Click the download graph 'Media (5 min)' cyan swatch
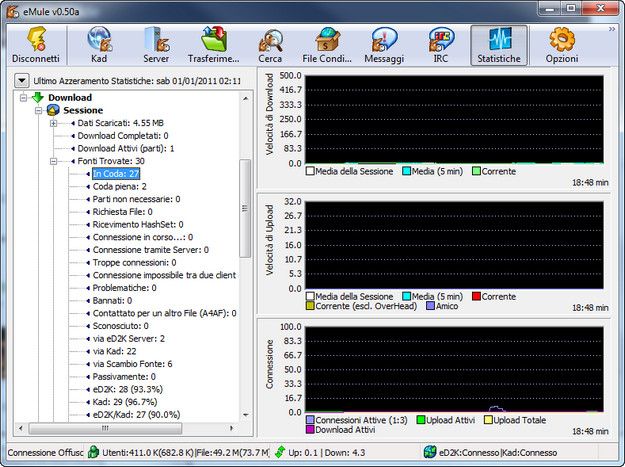 tap(407, 171)
